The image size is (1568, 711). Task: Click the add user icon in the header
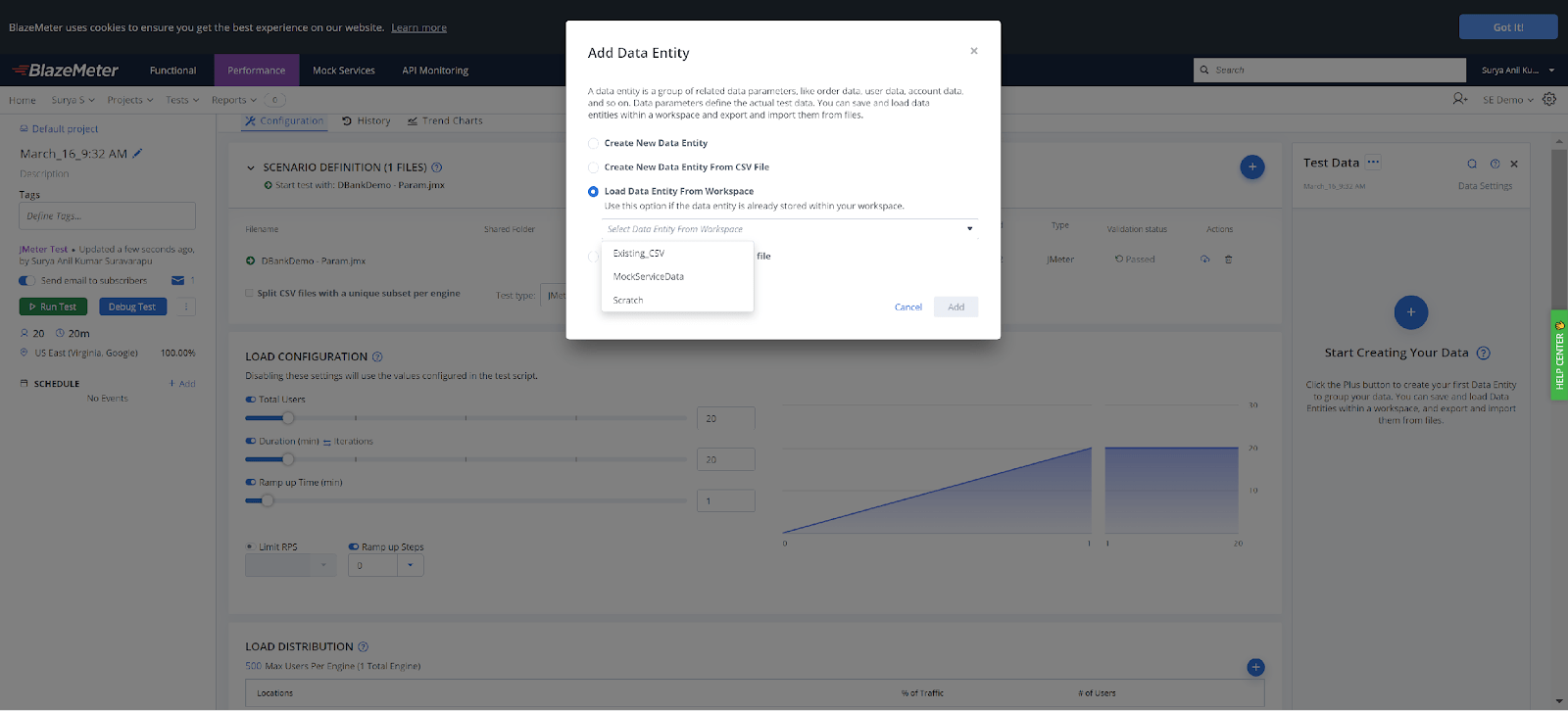click(x=1459, y=99)
